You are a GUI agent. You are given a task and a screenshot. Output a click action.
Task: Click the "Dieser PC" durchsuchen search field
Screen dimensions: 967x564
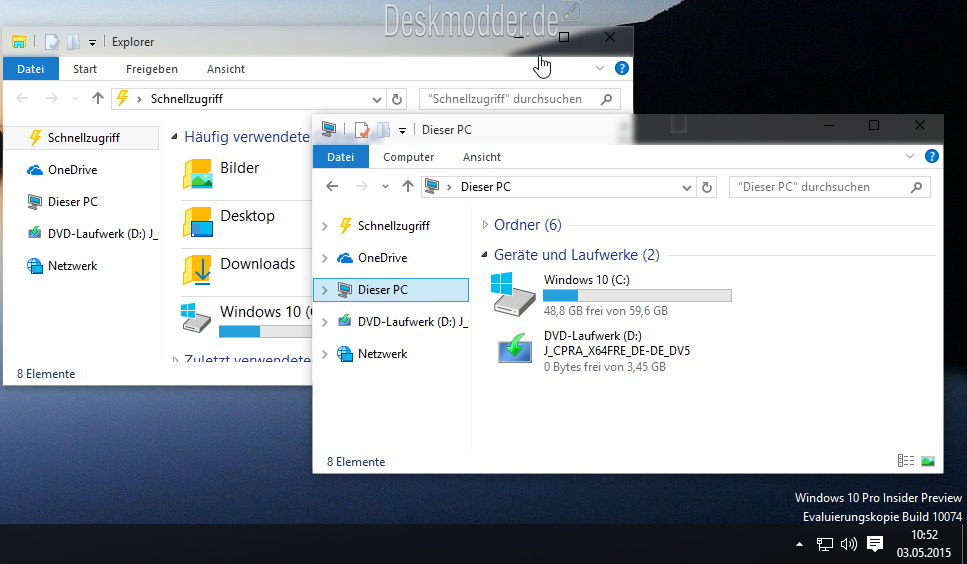click(x=820, y=187)
